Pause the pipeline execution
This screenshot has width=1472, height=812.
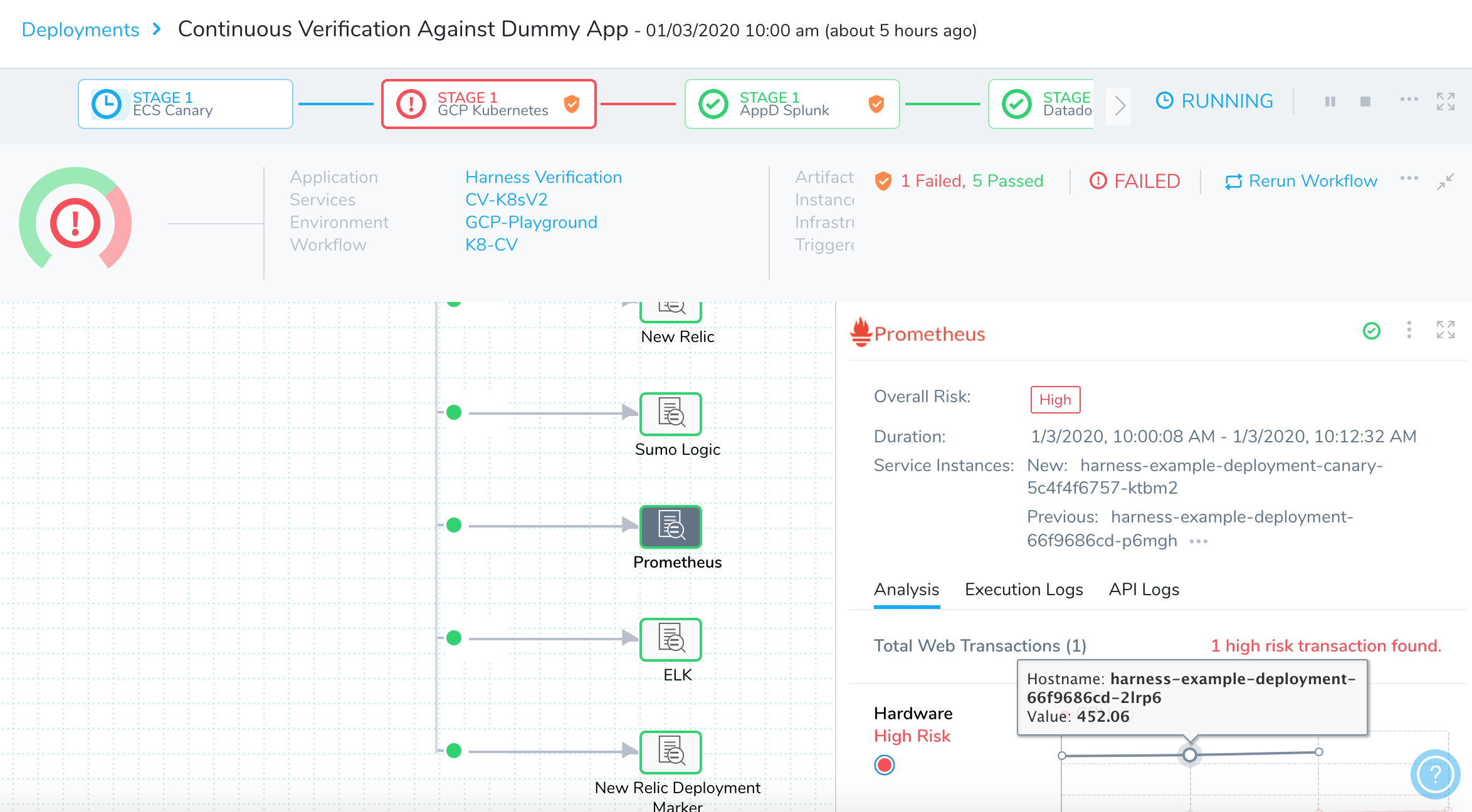pyautogui.click(x=1330, y=101)
